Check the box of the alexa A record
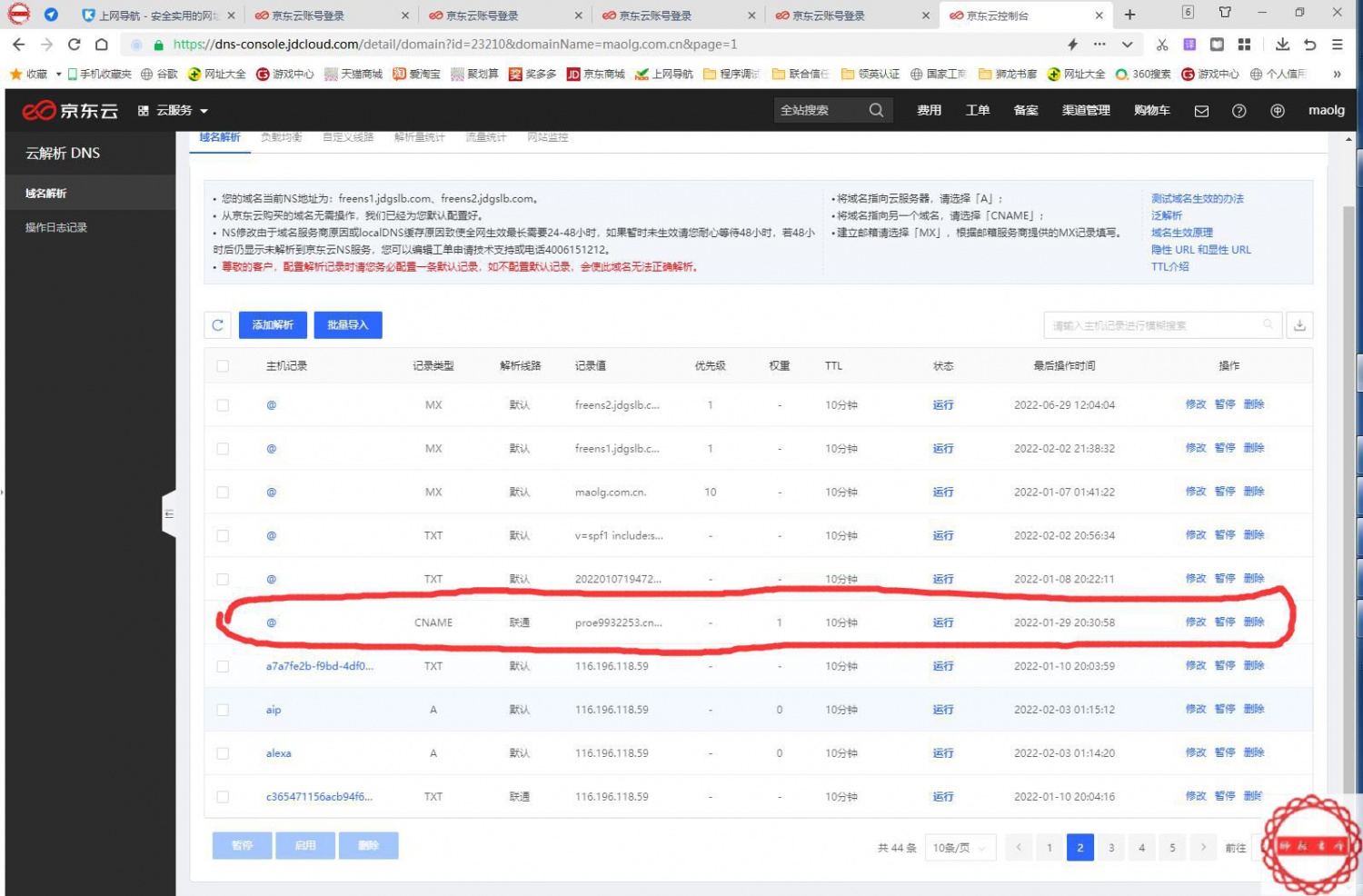Screen dimensions: 1363x896 tap(223, 753)
